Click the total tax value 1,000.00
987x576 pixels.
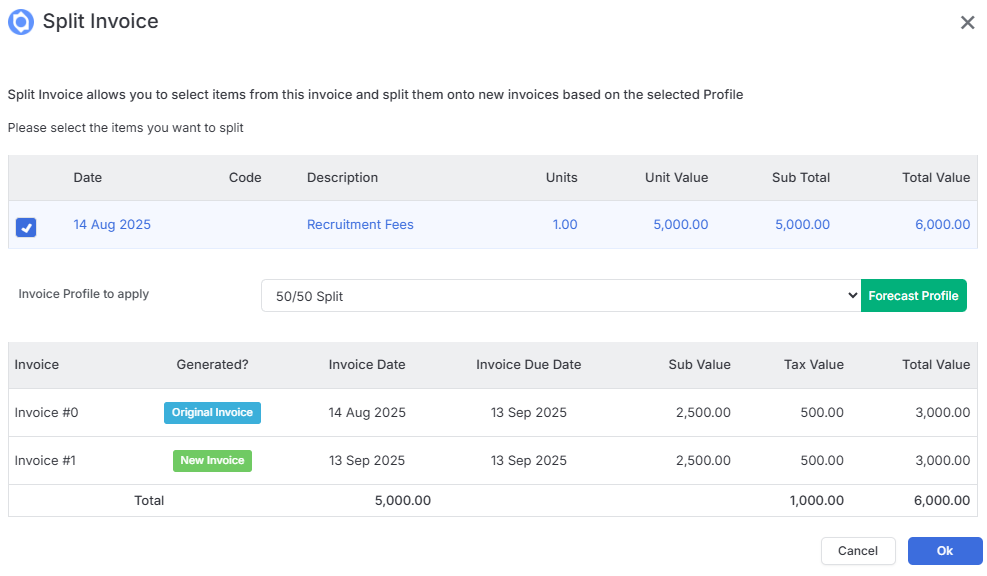click(x=816, y=500)
